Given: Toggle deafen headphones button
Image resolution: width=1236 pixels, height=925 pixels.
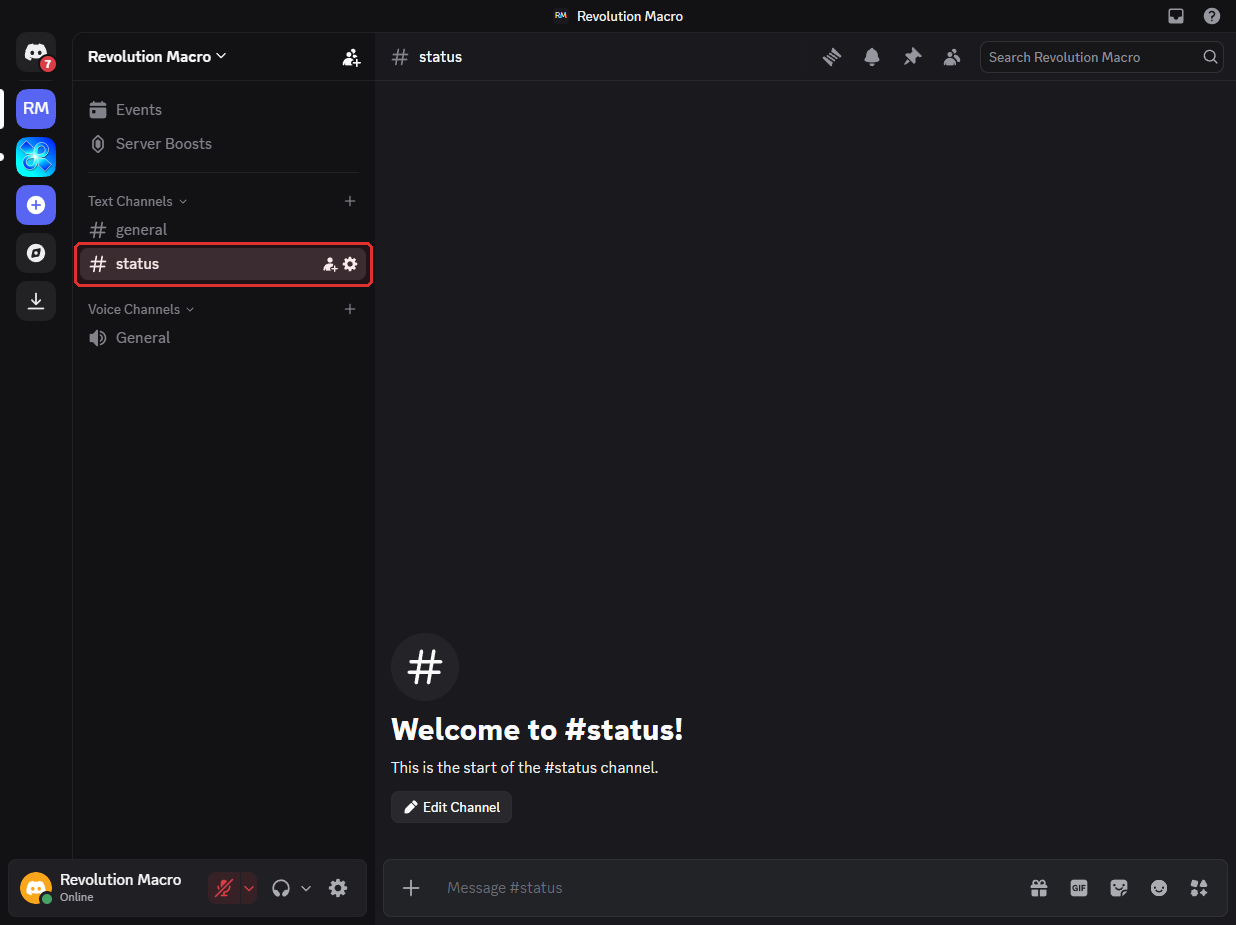Looking at the screenshot, I should pyautogui.click(x=281, y=888).
